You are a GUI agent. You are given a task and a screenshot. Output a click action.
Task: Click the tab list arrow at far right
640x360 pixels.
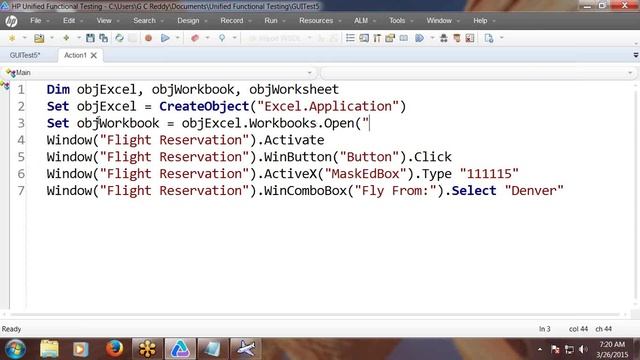click(636, 55)
